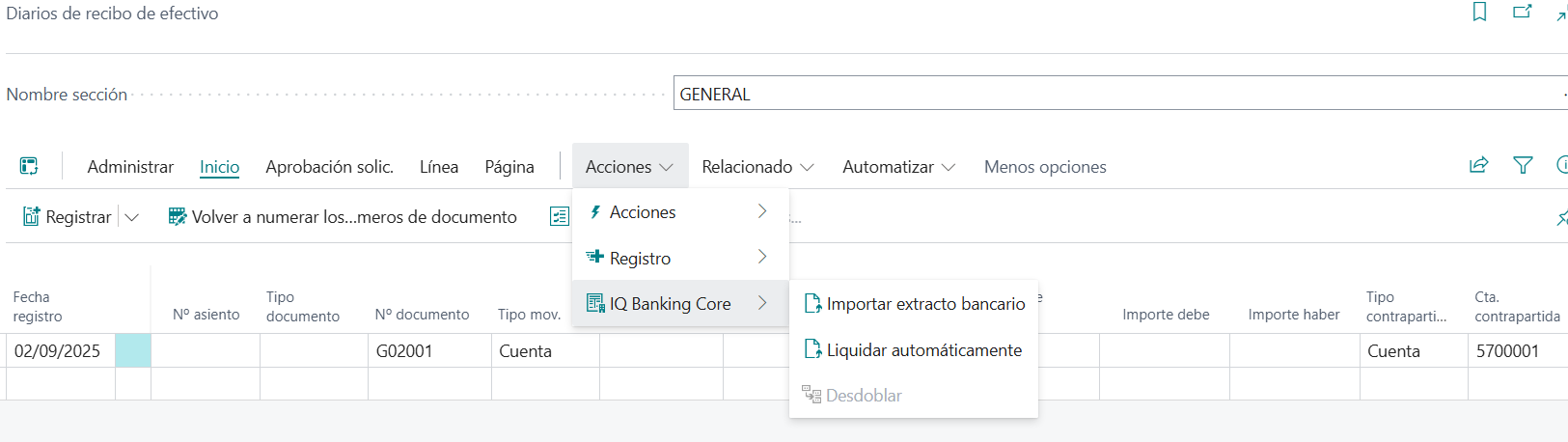Click the Tipo mov. column header
The height and width of the screenshot is (442, 1568).
point(529,315)
